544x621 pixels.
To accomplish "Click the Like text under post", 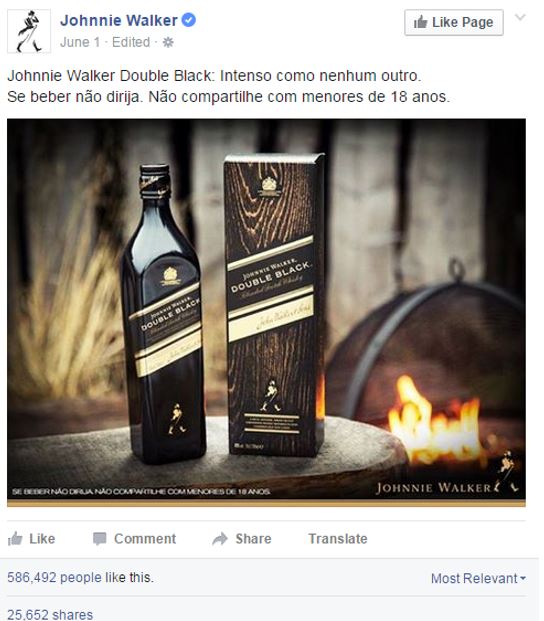I will tap(42, 539).
